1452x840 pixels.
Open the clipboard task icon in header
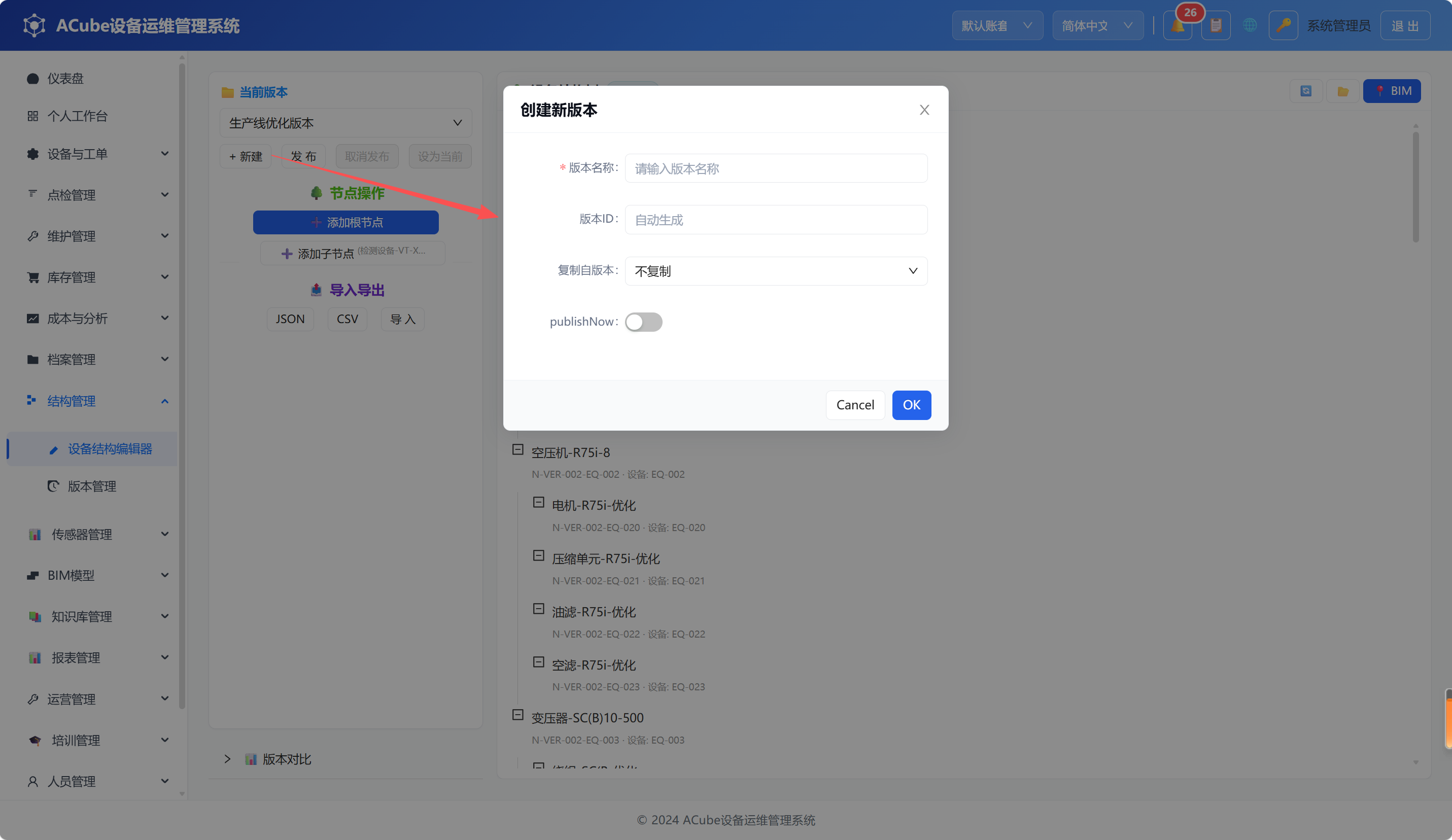click(x=1216, y=26)
